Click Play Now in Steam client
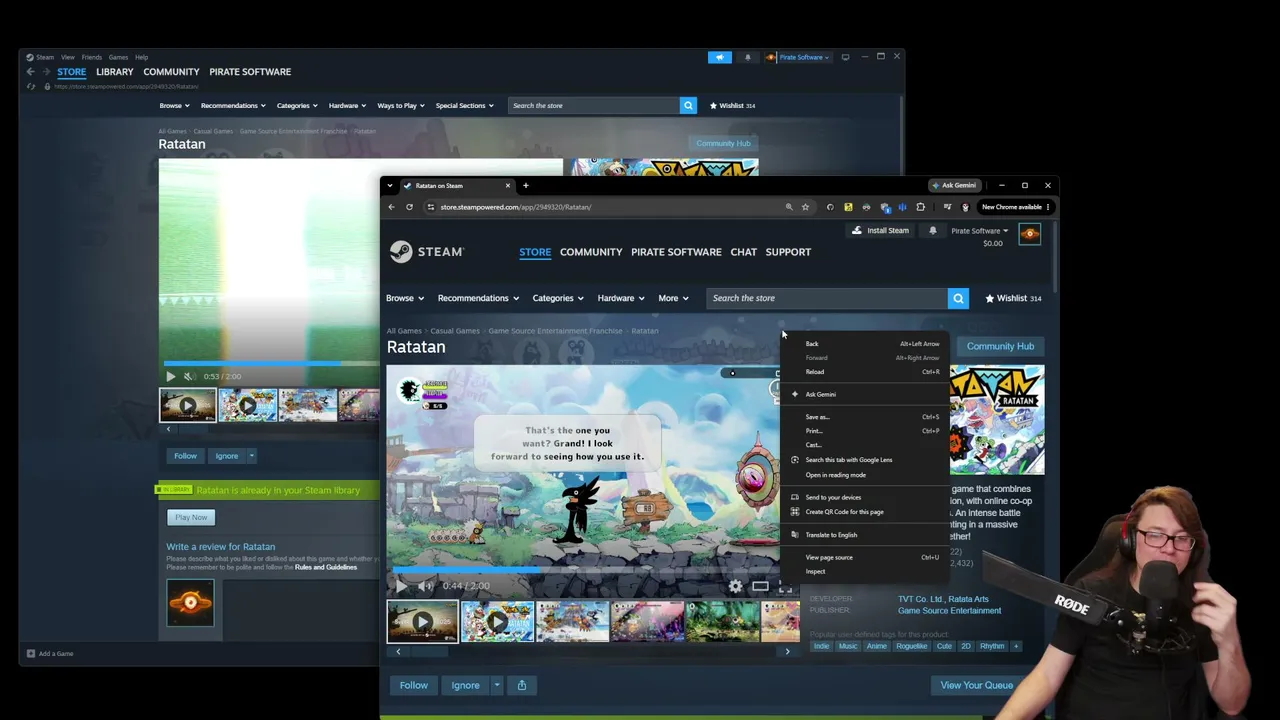The height and width of the screenshot is (720, 1280). click(x=191, y=517)
